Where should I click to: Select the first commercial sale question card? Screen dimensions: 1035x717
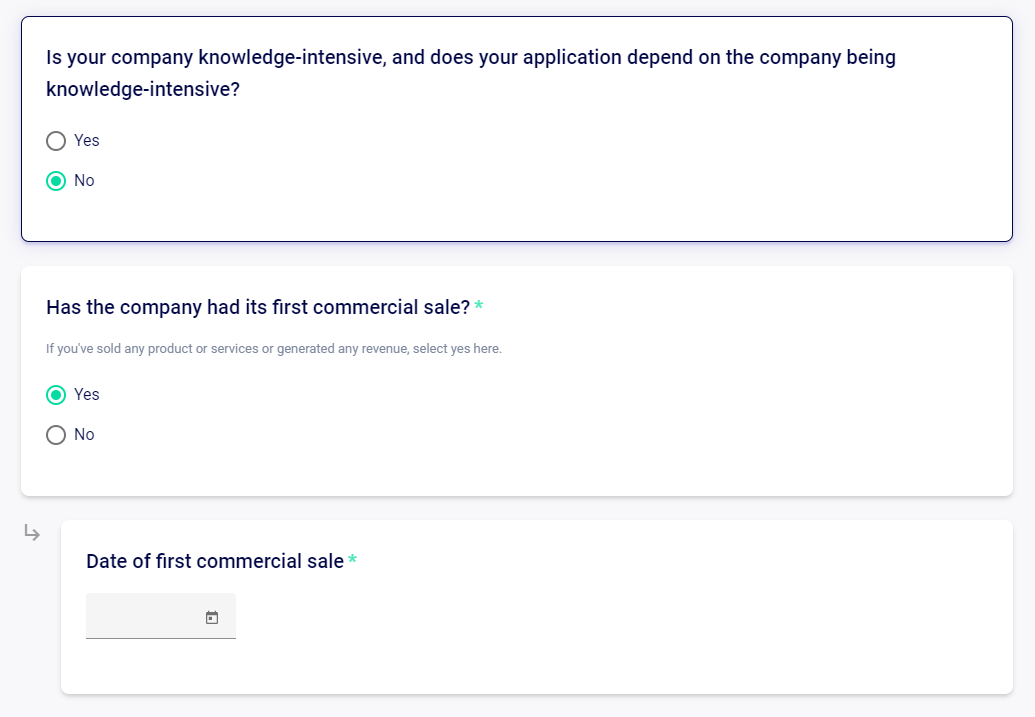pyautogui.click(x=517, y=381)
